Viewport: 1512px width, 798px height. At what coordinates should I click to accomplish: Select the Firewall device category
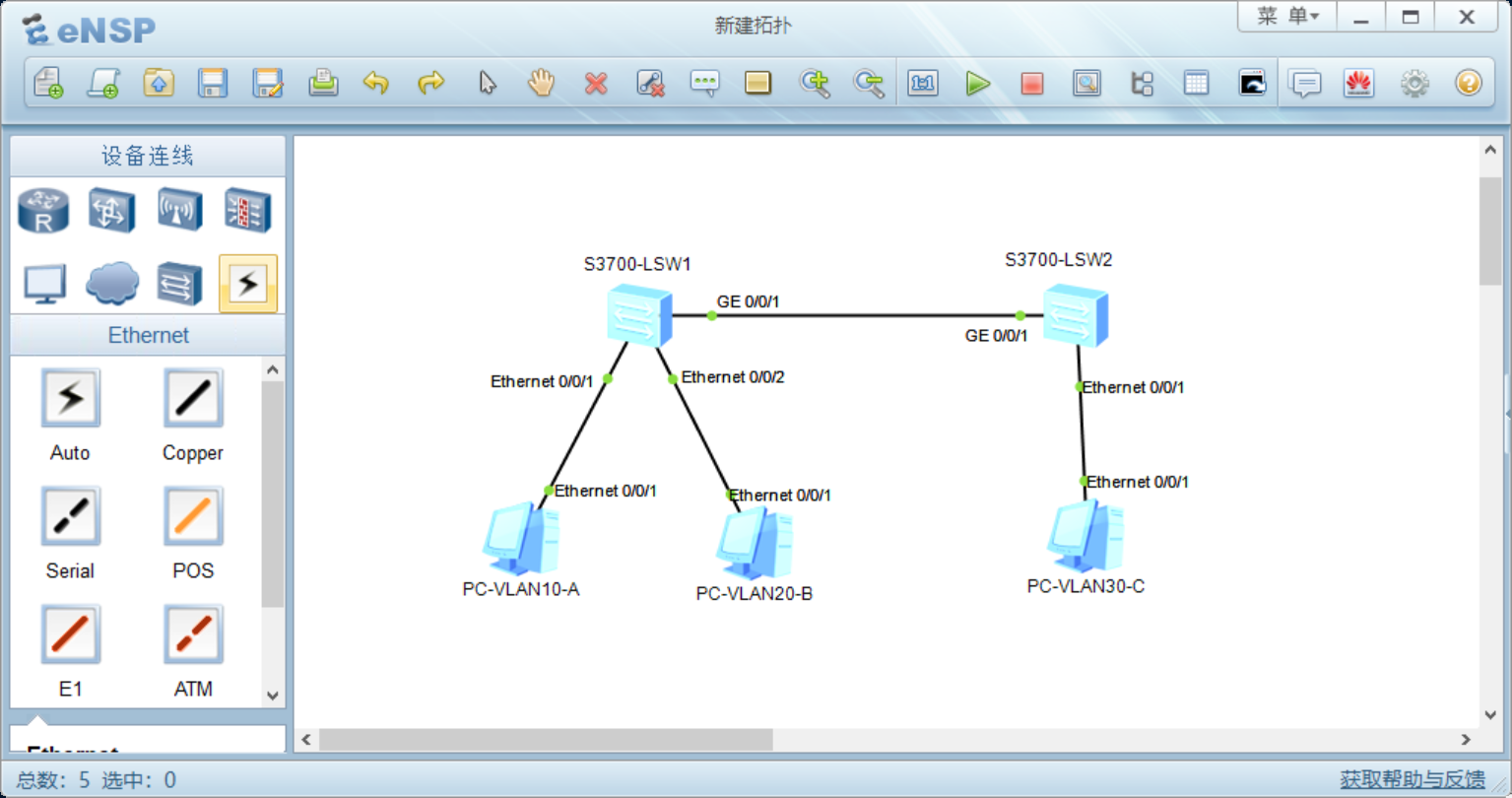coord(247,210)
